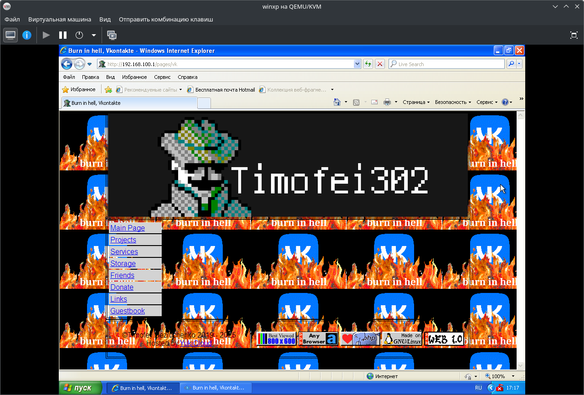Click the green Refresh page icon
Image resolution: width=584 pixels, height=395 pixels.
click(368, 64)
